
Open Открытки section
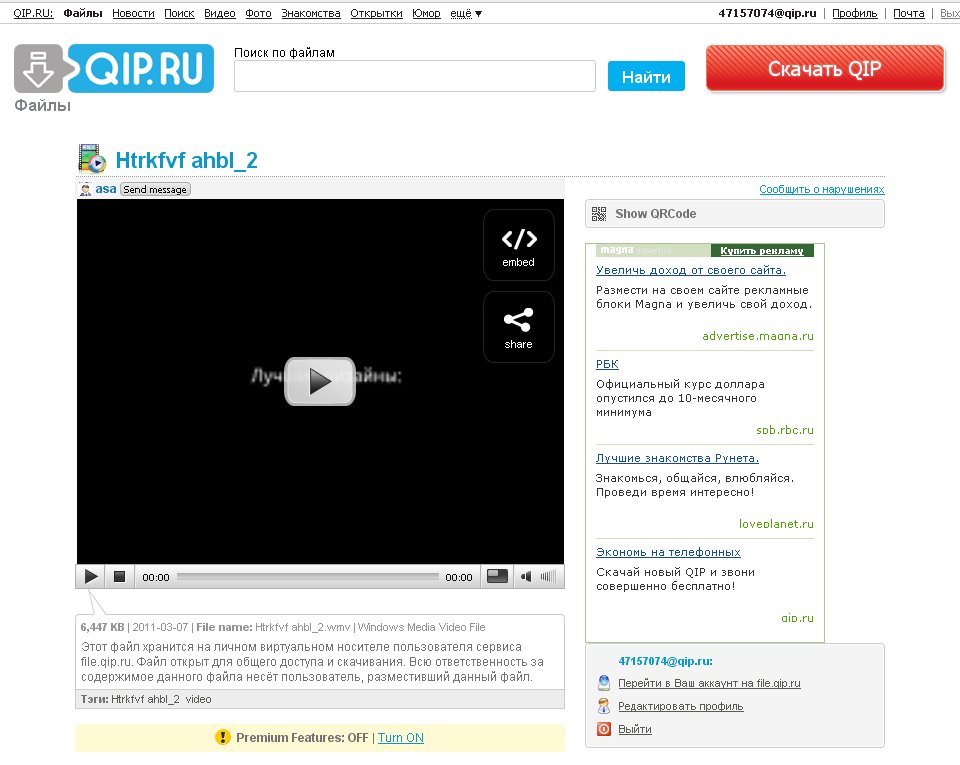(377, 13)
